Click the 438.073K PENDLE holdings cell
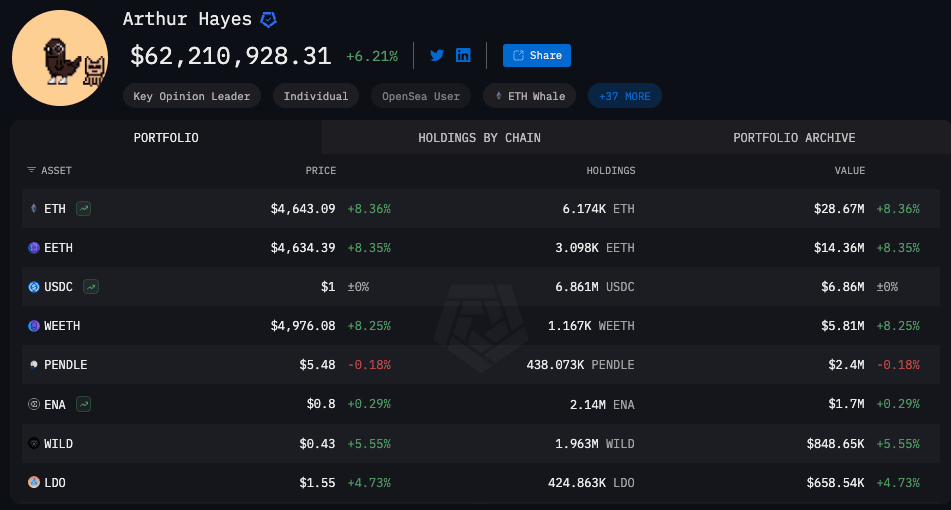Viewport: 951px width, 510px height. 580,364
